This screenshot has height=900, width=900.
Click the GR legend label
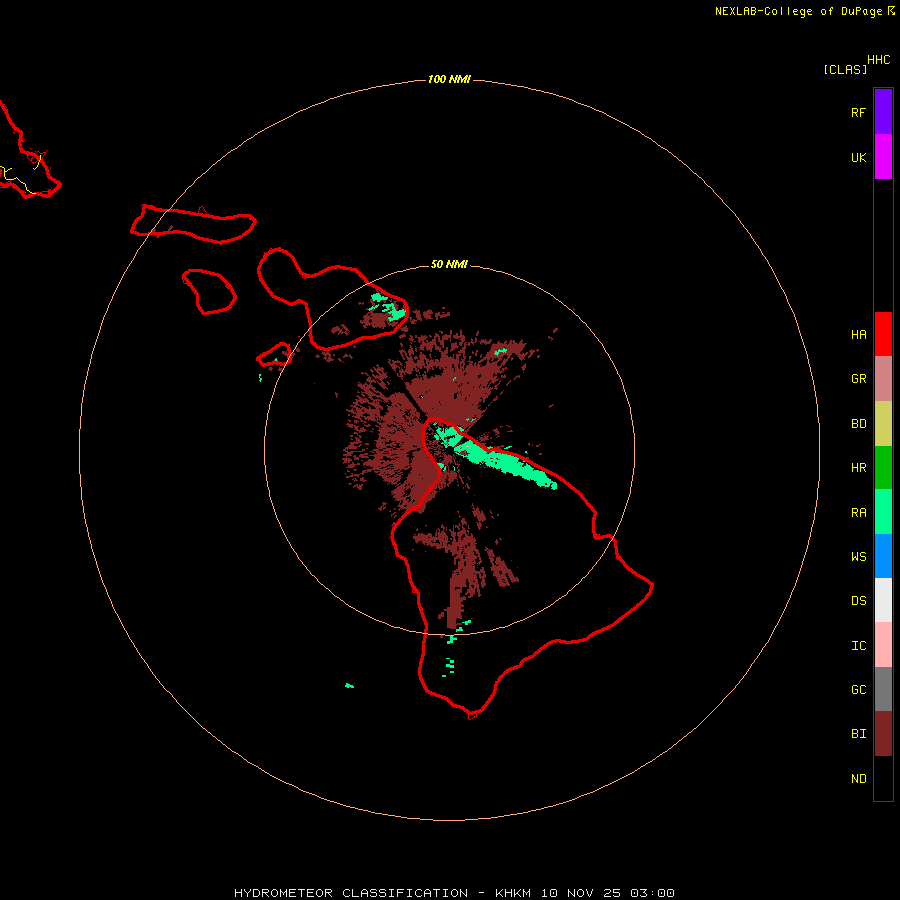[858, 379]
